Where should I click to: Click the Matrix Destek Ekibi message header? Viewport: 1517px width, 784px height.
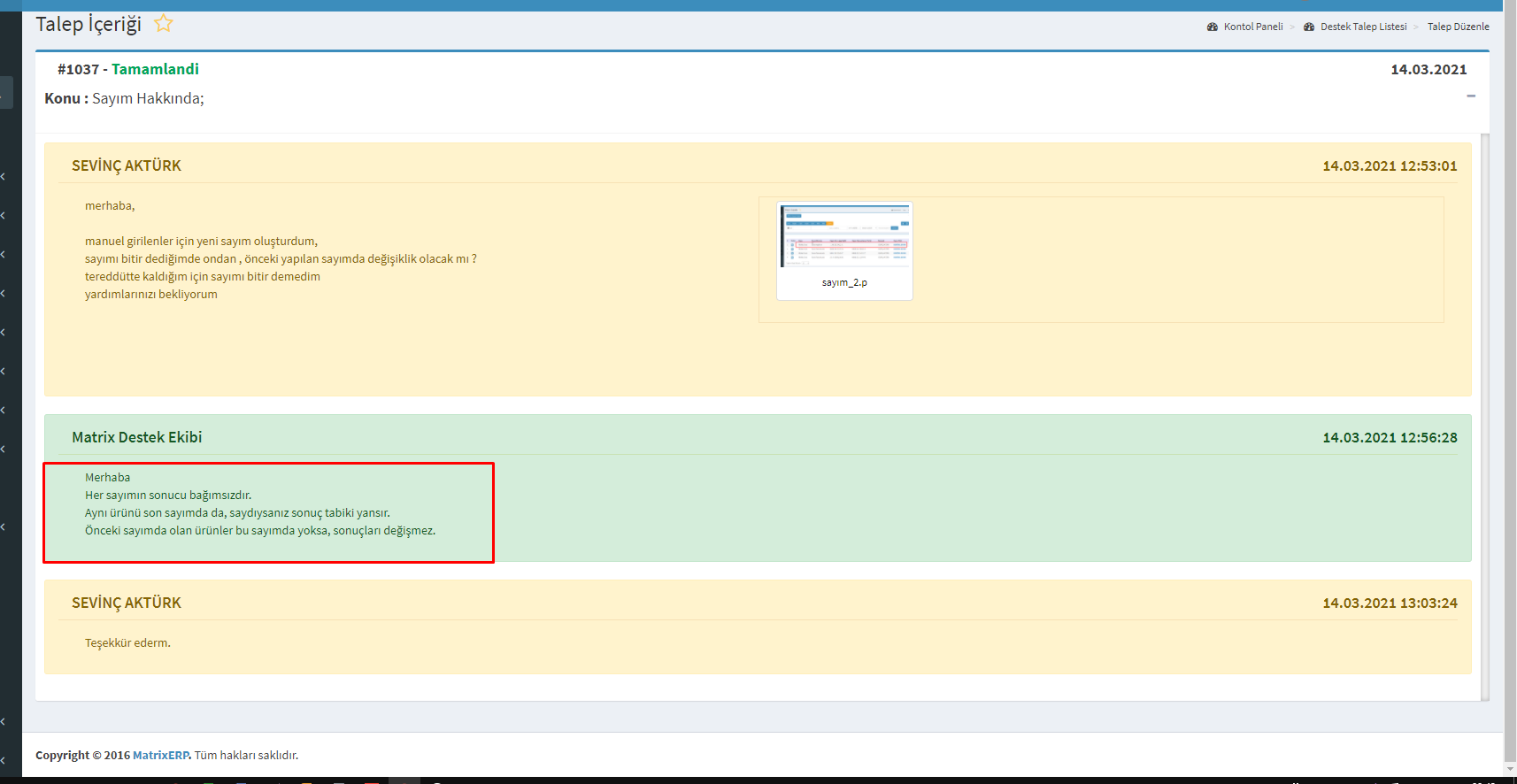click(137, 437)
